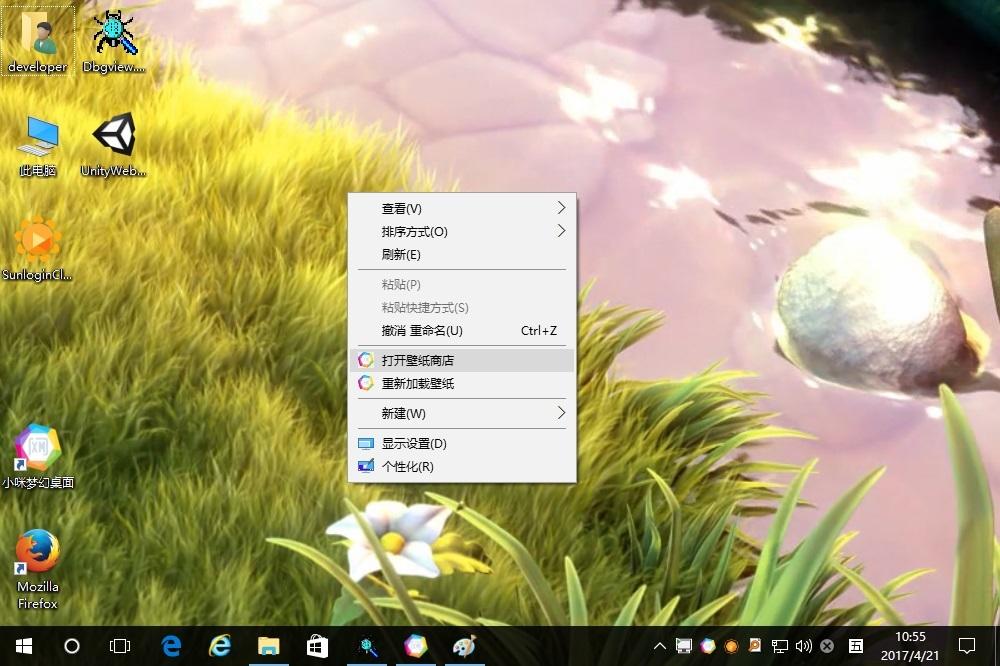1000x666 pixels.
Task: Launch Internet Explorer from taskbar
Action: click(x=220, y=646)
